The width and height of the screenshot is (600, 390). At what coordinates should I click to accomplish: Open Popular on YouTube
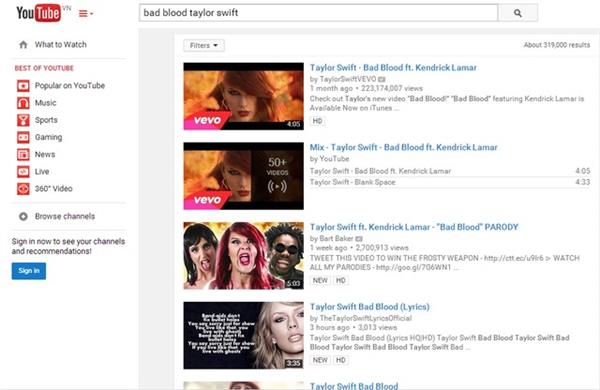pyautogui.click(x=70, y=86)
